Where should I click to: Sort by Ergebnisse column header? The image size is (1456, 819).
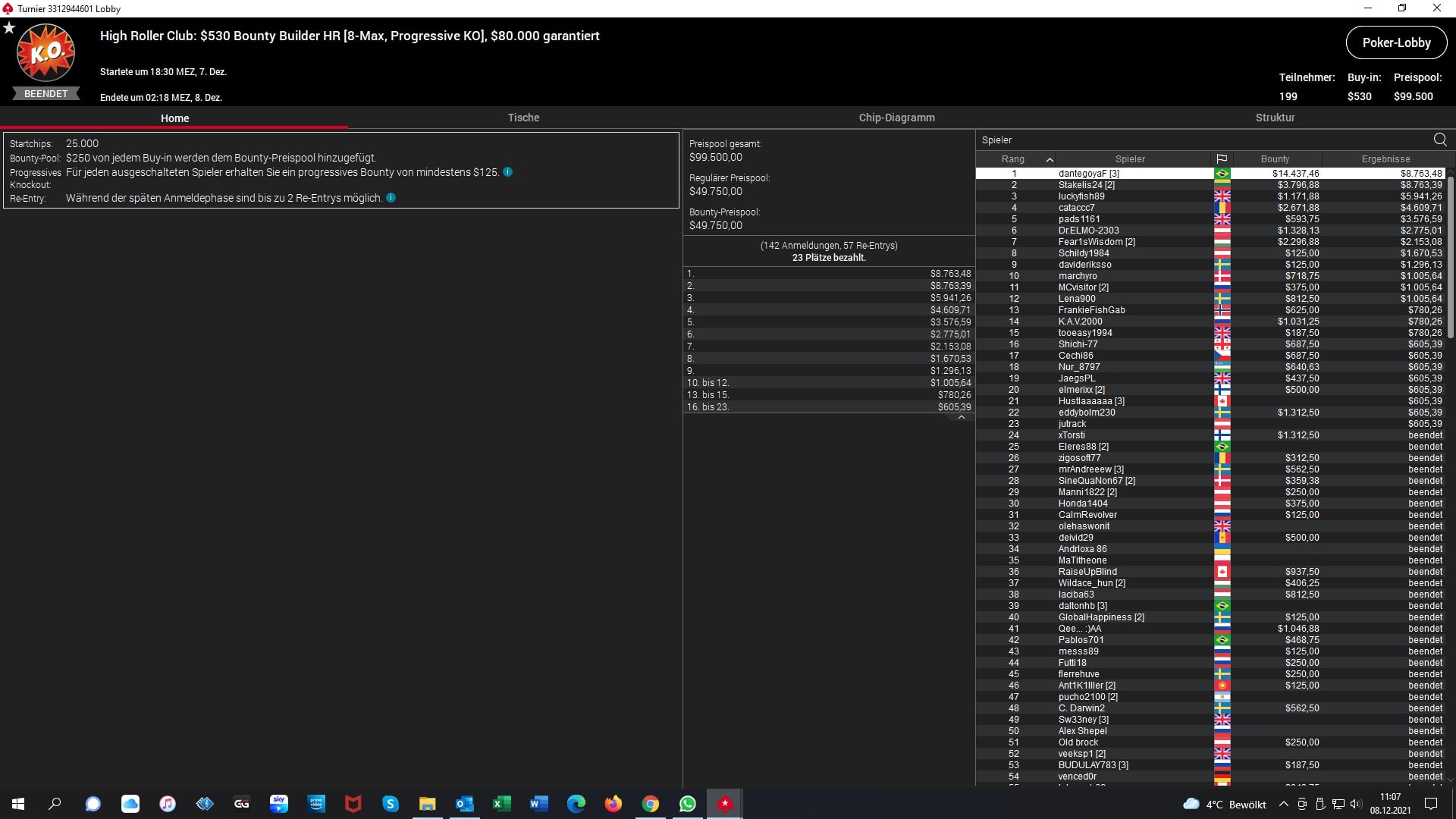[1385, 159]
